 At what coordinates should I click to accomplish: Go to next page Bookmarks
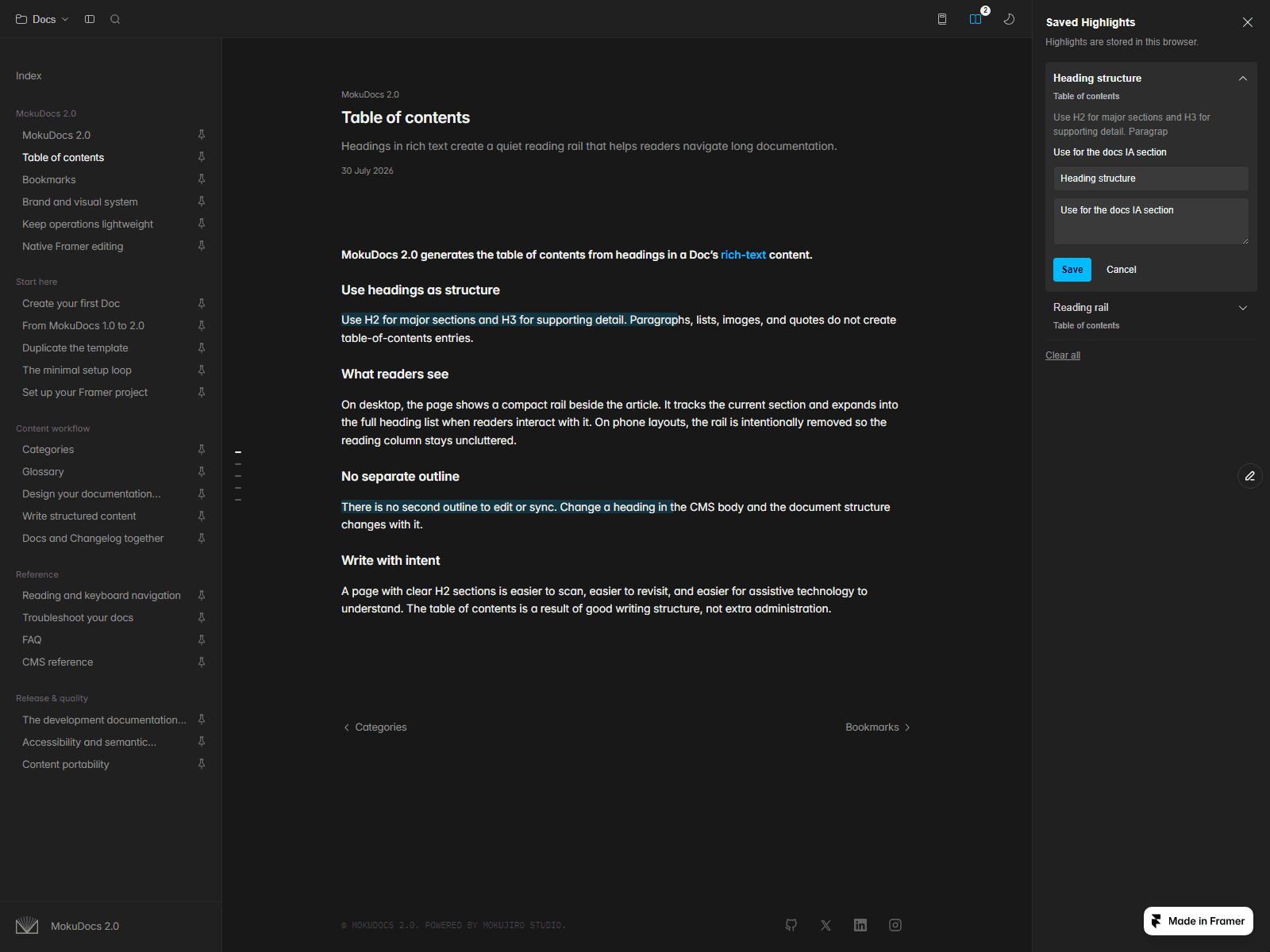pos(878,727)
